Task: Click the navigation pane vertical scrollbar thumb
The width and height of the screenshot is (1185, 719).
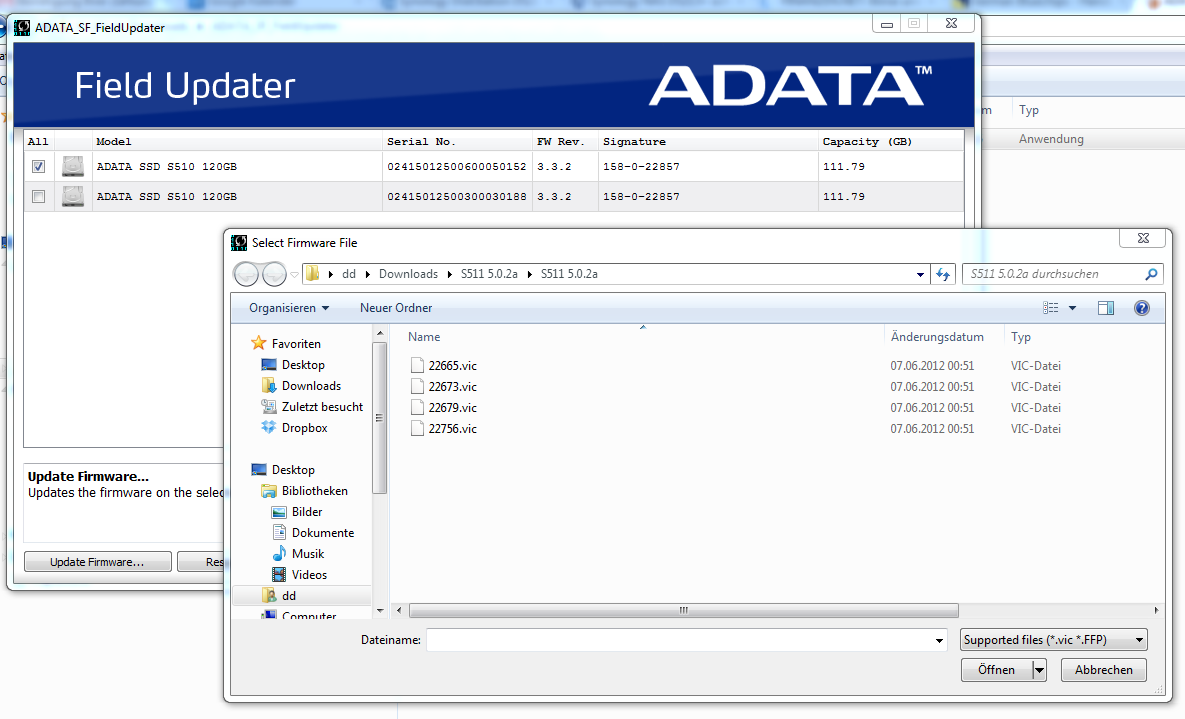Action: tap(380, 417)
